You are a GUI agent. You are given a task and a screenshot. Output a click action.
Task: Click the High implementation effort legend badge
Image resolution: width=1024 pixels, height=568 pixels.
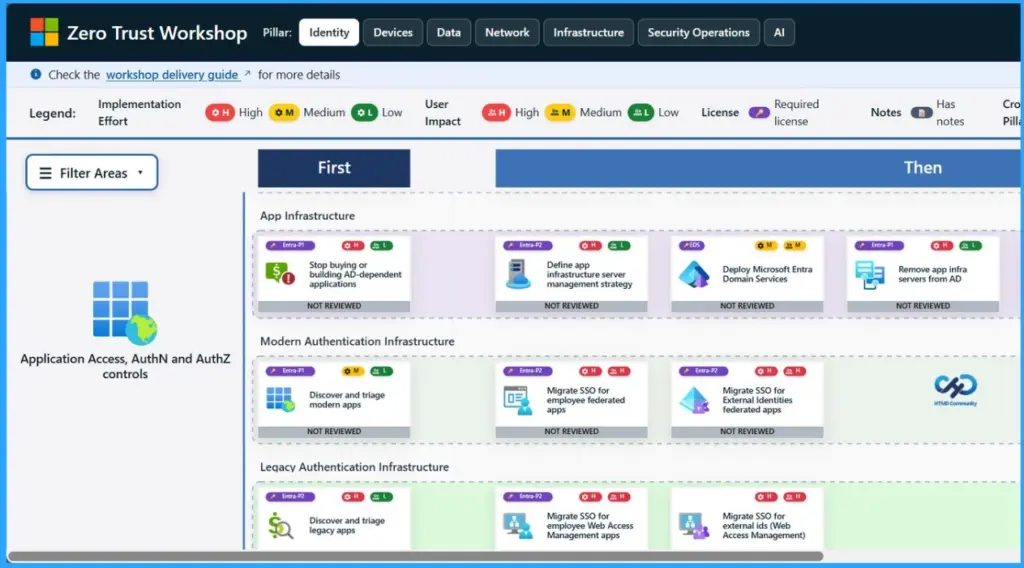pyautogui.click(x=219, y=112)
